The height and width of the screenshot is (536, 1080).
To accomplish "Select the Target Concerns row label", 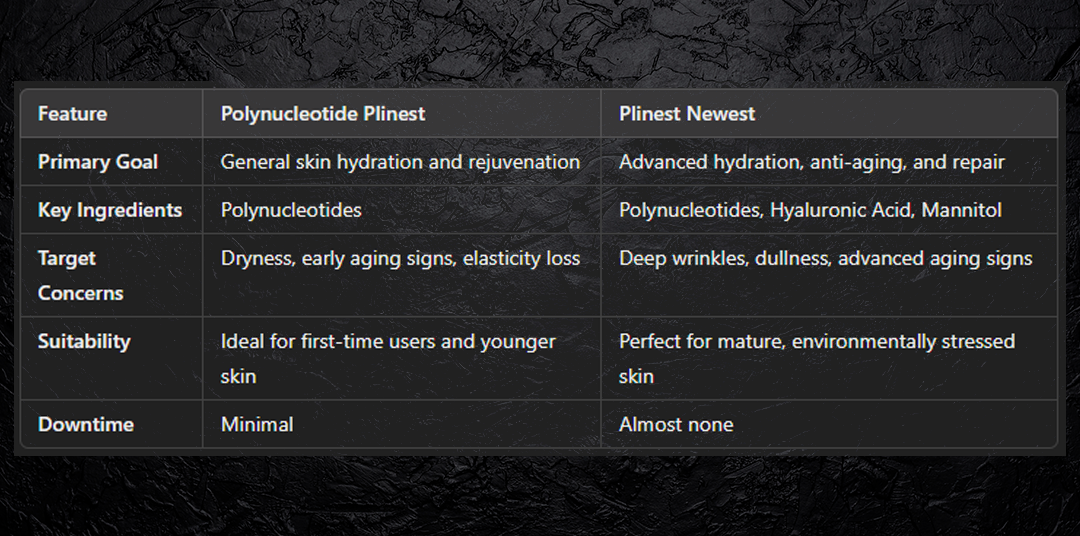I will point(81,275).
